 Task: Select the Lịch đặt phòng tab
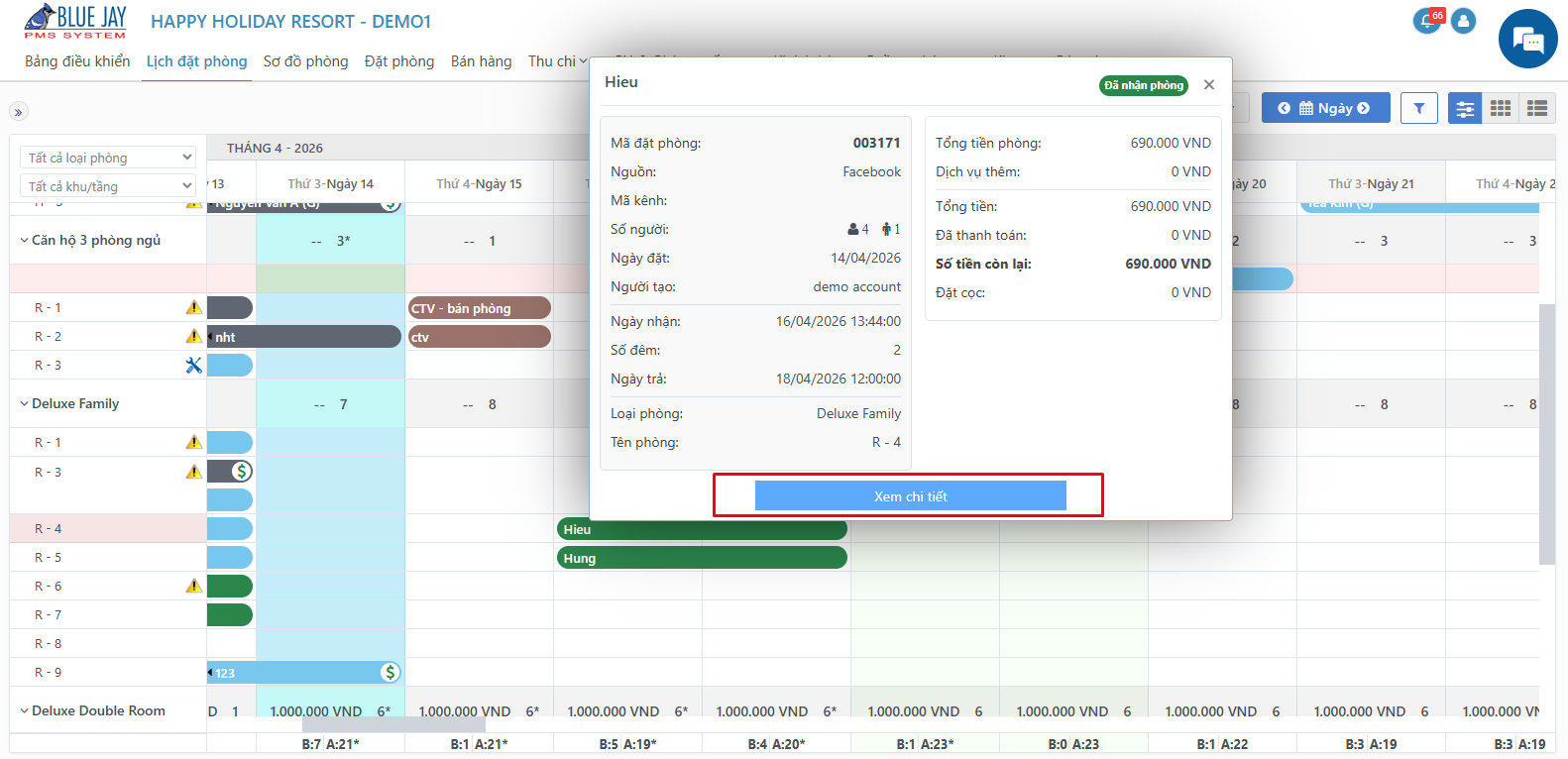point(196,61)
